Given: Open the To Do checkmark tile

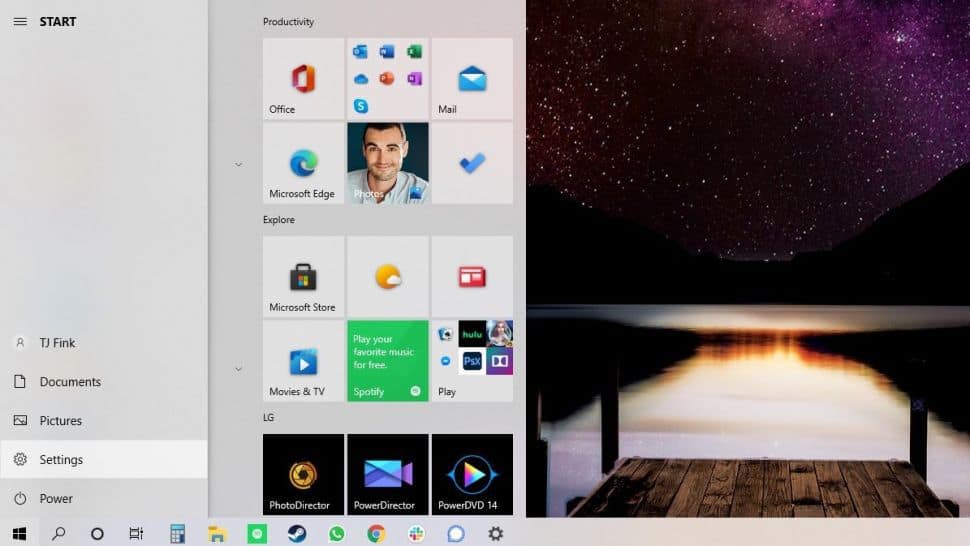Looking at the screenshot, I should (x=472, y=163).
